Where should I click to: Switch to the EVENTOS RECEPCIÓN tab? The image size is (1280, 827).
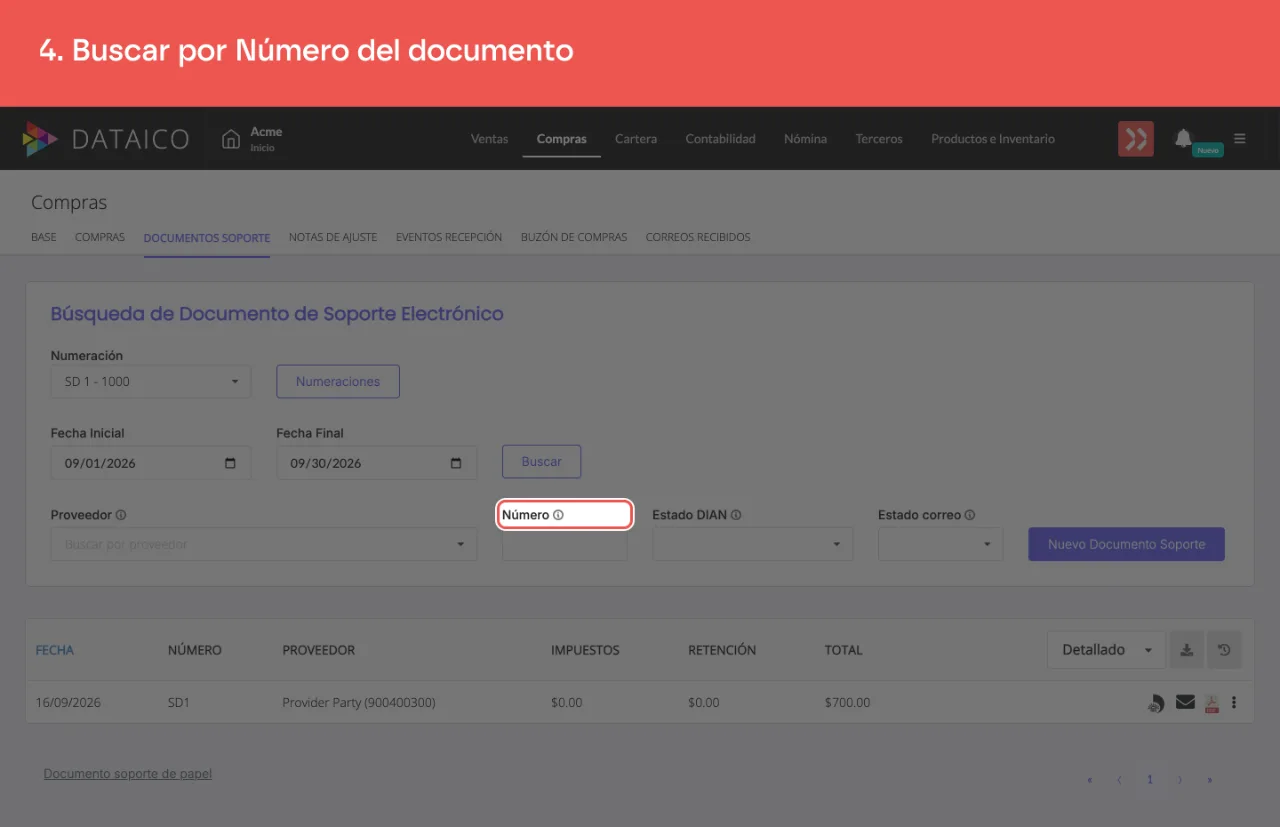[449, 238]
